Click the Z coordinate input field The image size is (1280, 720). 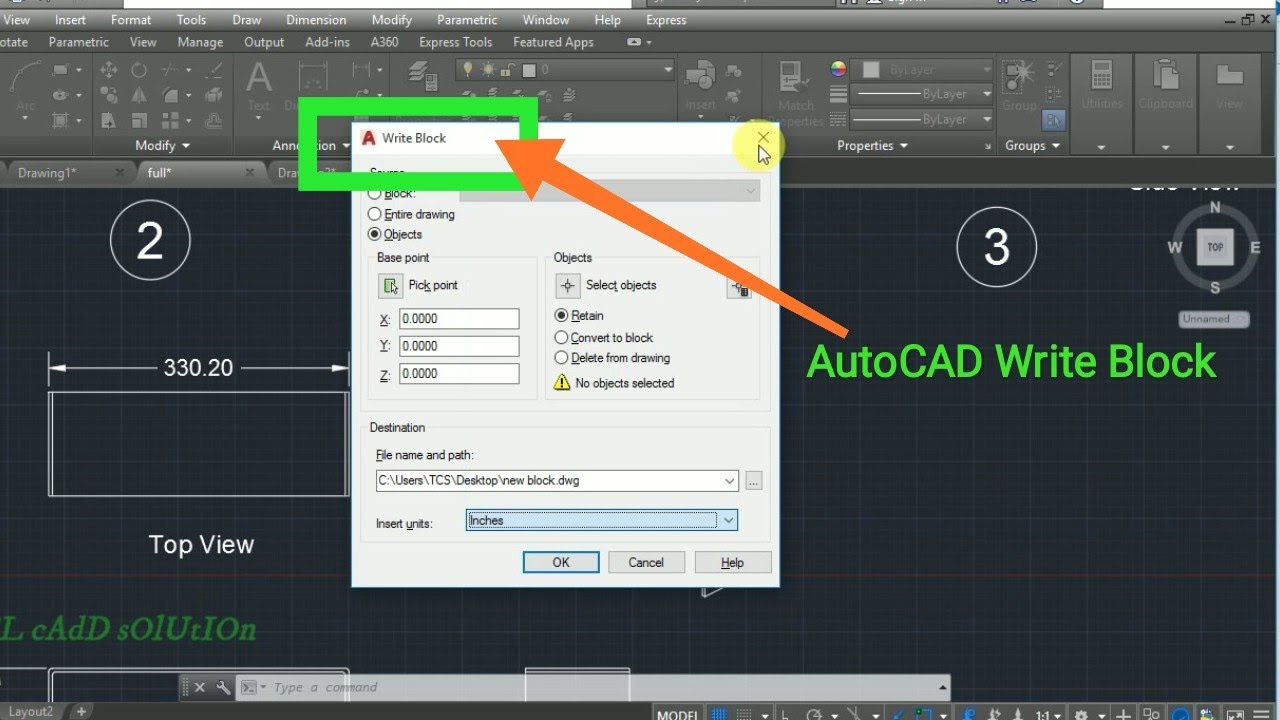(459, 373)
